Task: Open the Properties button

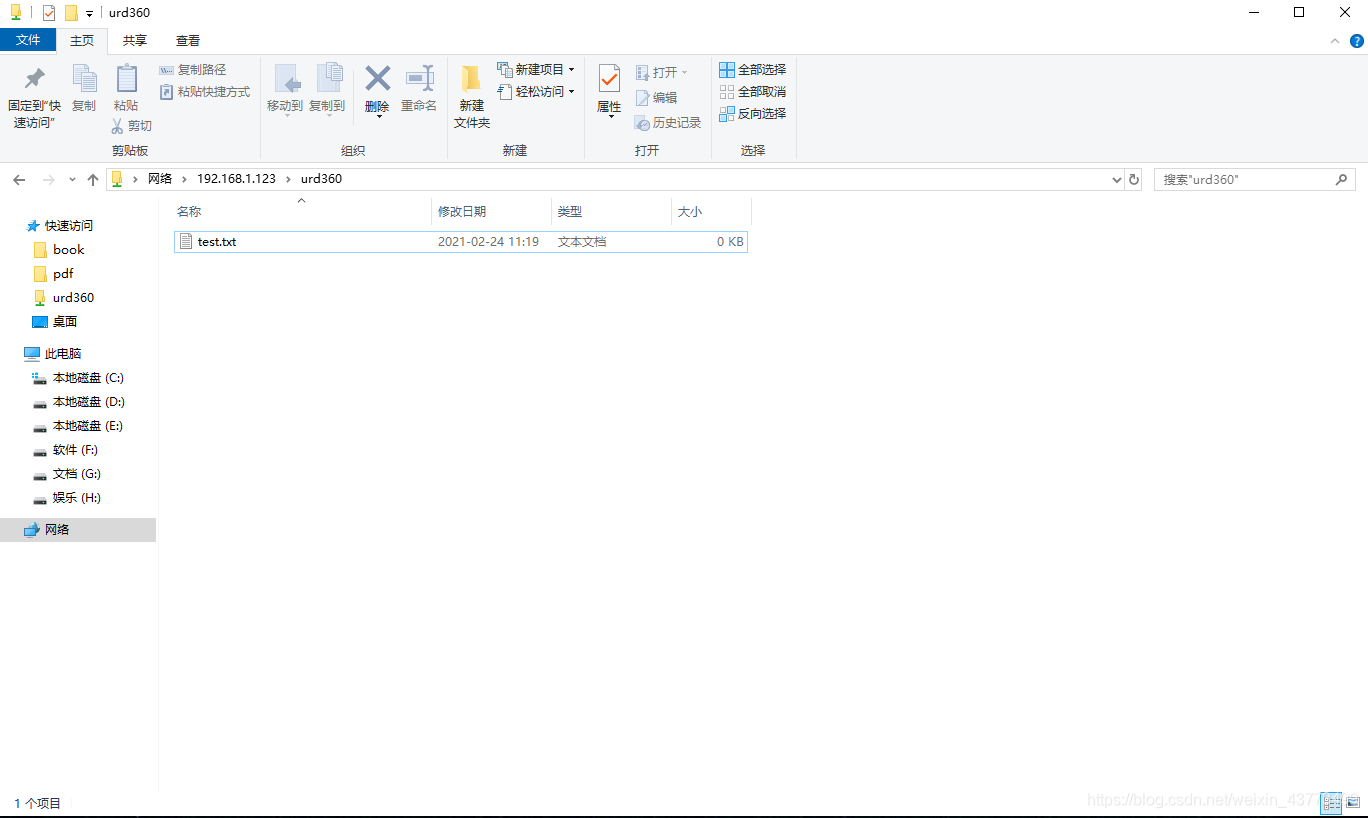Action: [609, 91]
